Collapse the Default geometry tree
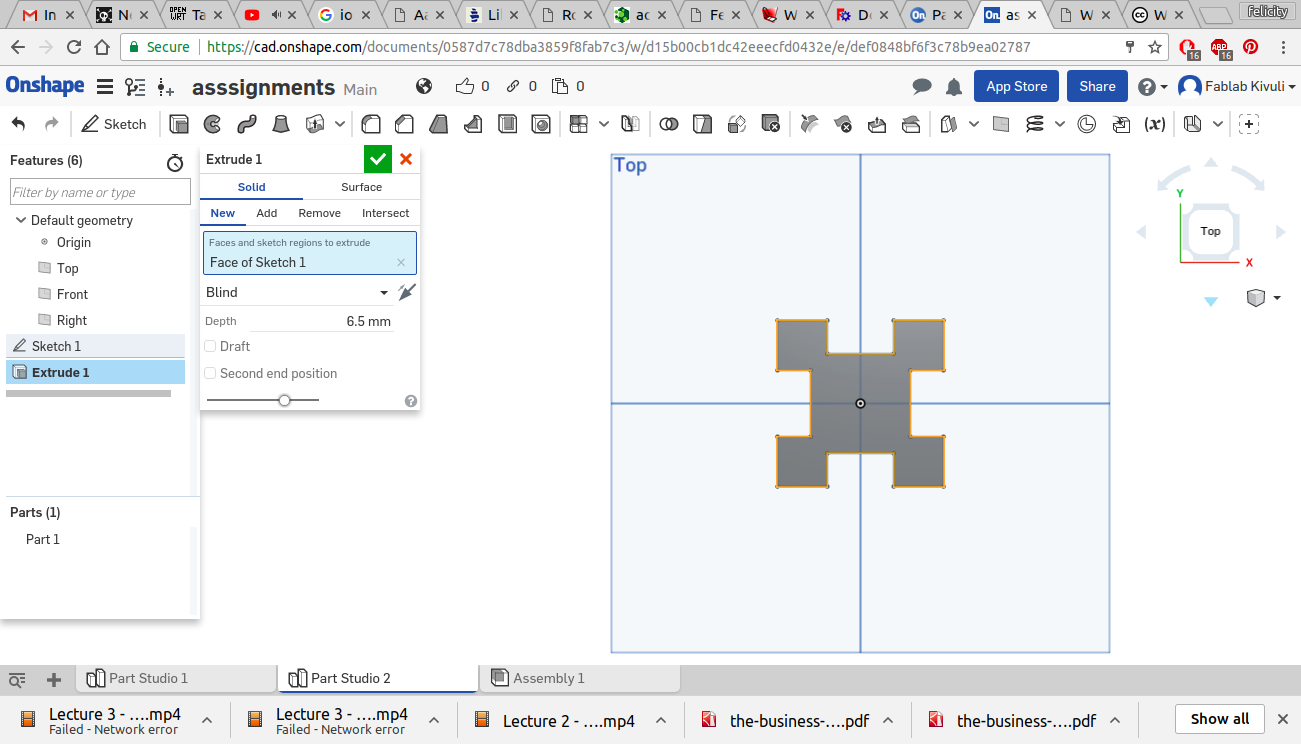This screenshot has height=744, width=1301. pos(21,220)
